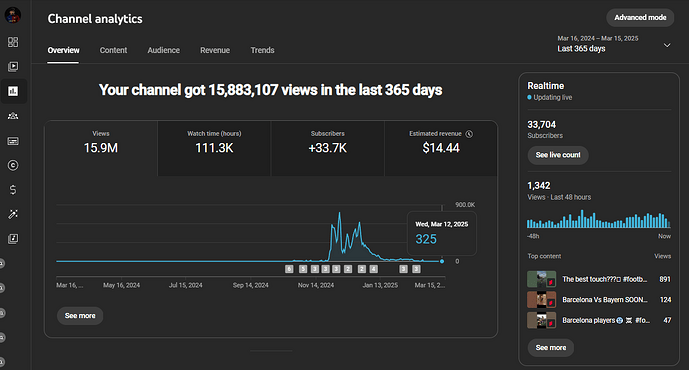Open the Subtitles sidebar icon
689x370 pixels.
(x=13, y=141)
